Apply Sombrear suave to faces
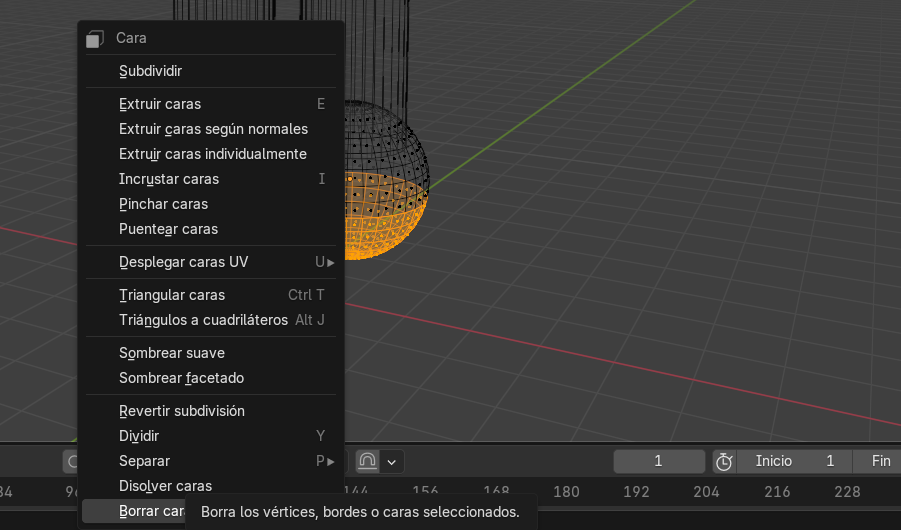 tap(171, 353)
